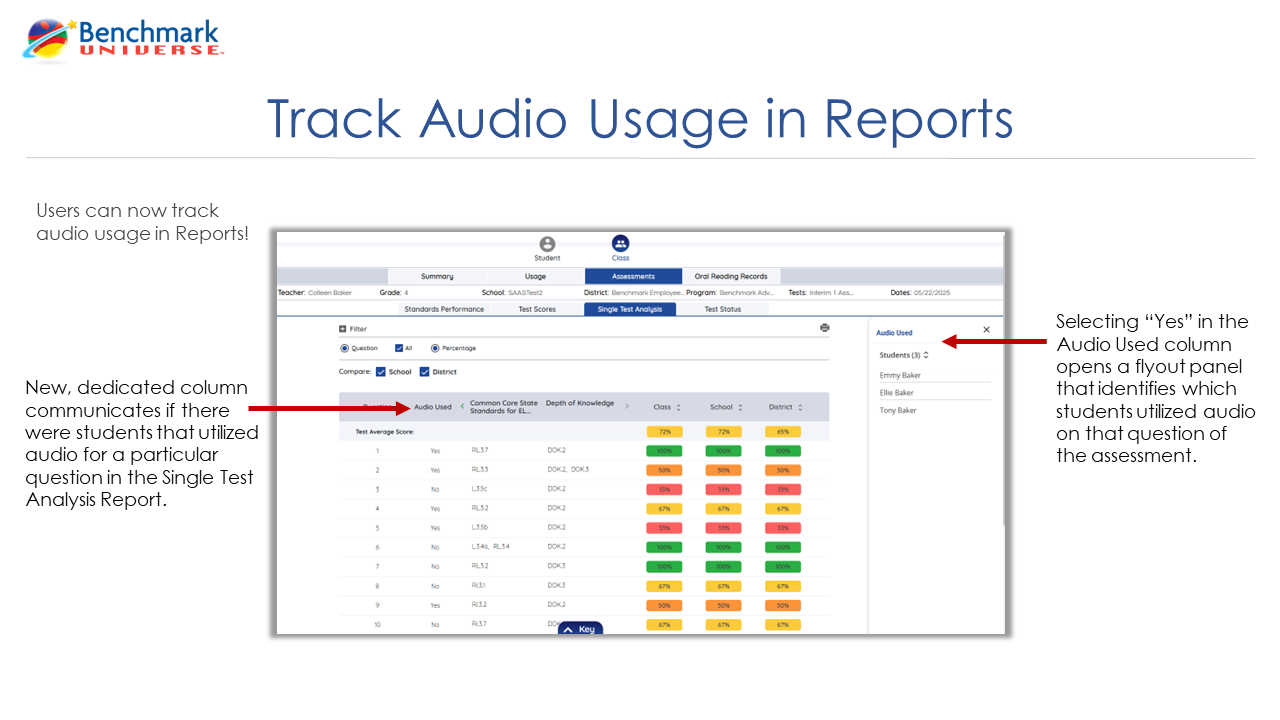This screenshot has width=1280, height=720.
Task: Click DOK.3 in question 7 row
Action: (556, 567)
